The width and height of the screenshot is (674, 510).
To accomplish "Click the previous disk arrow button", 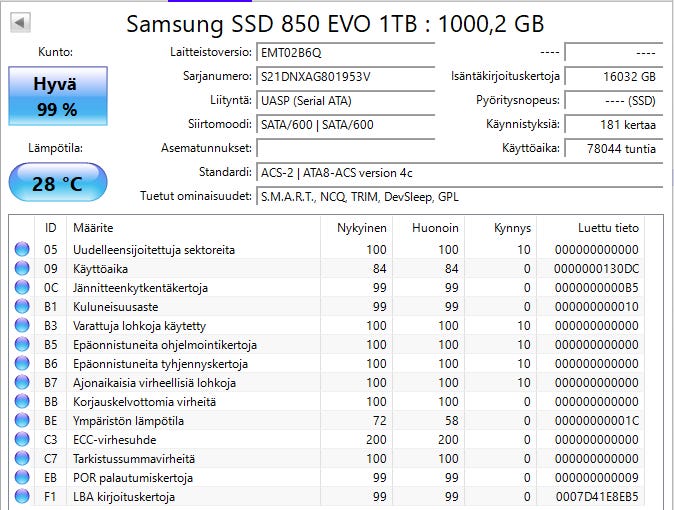I will click(x=20, y=23).
